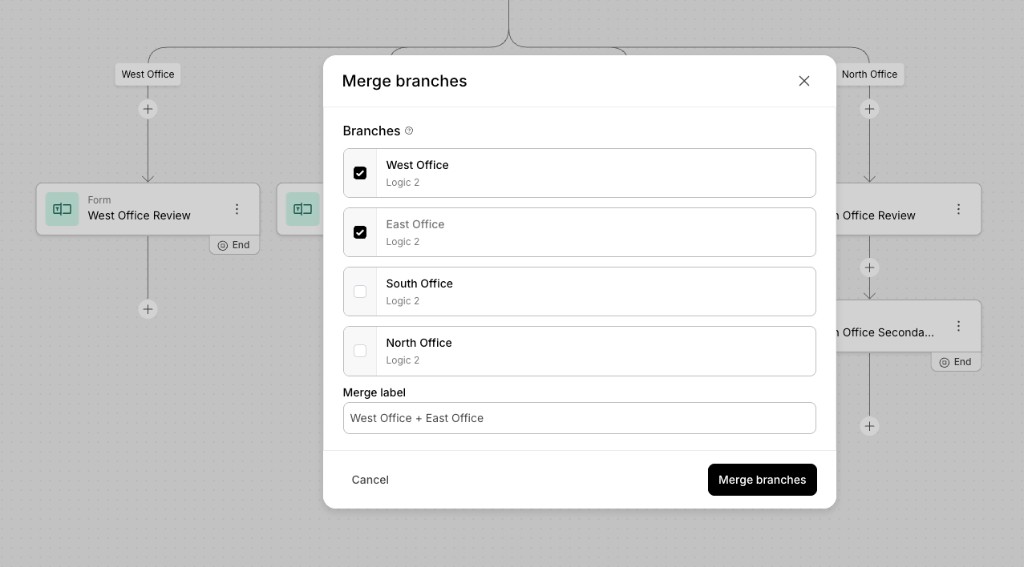This screenshot has width=1024, height=567.
Task: Click form icon of node behind dialog
Action: (302, 209)
